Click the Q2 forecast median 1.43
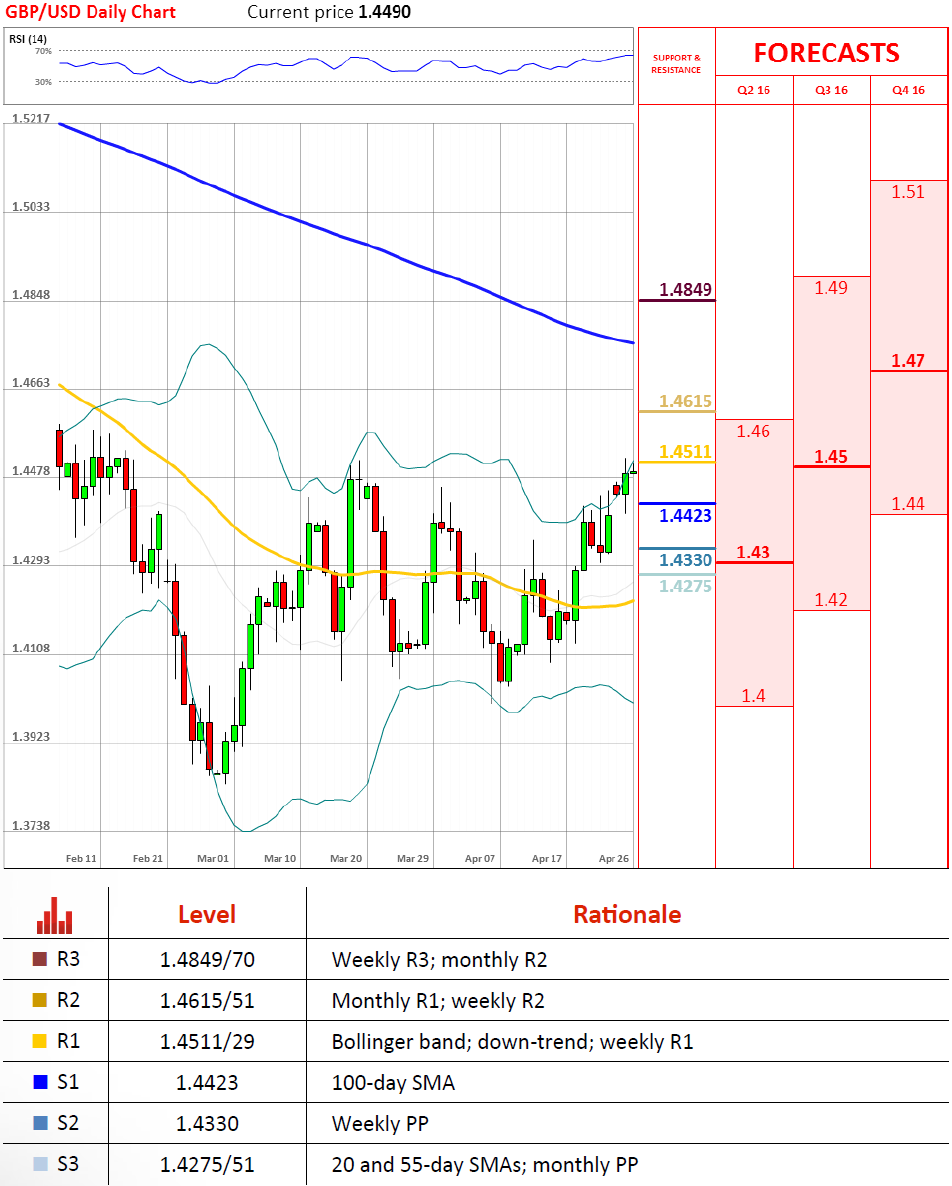This screenshot has width=952, height=1186. pos(753,552)
